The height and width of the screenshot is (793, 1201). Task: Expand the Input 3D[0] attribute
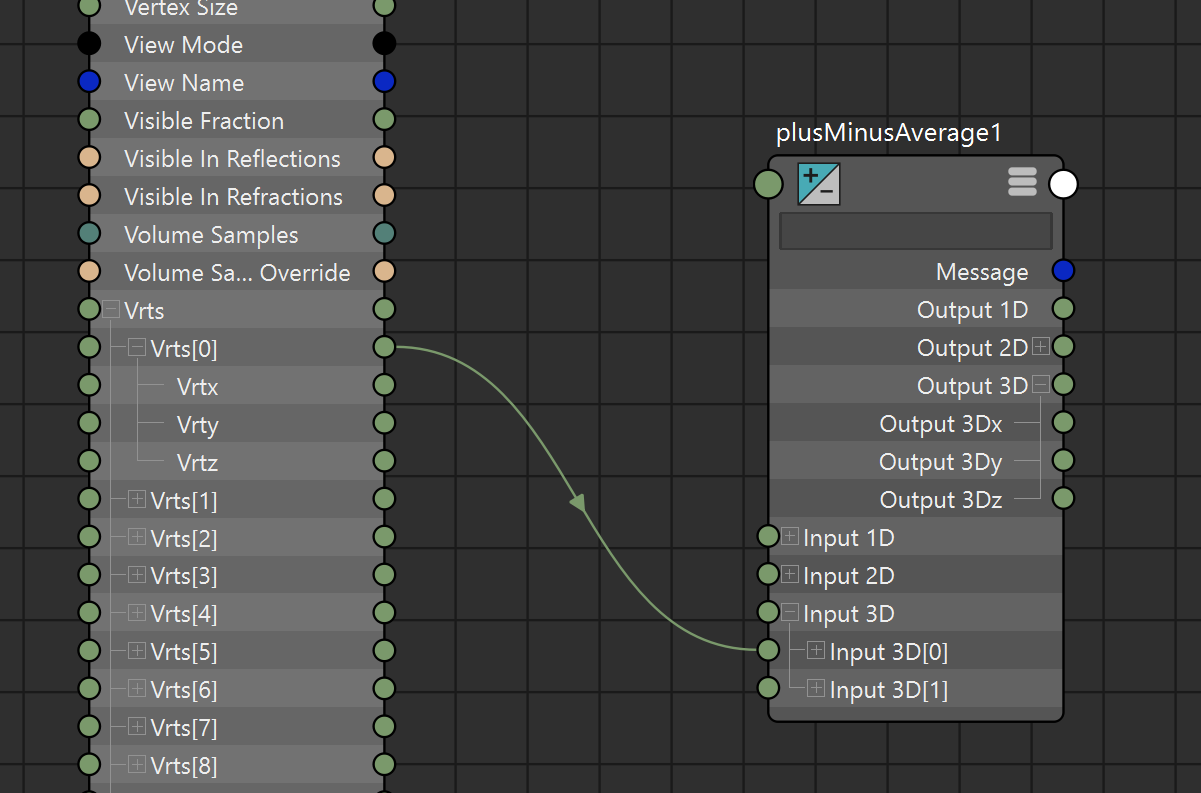click(816, 651)
